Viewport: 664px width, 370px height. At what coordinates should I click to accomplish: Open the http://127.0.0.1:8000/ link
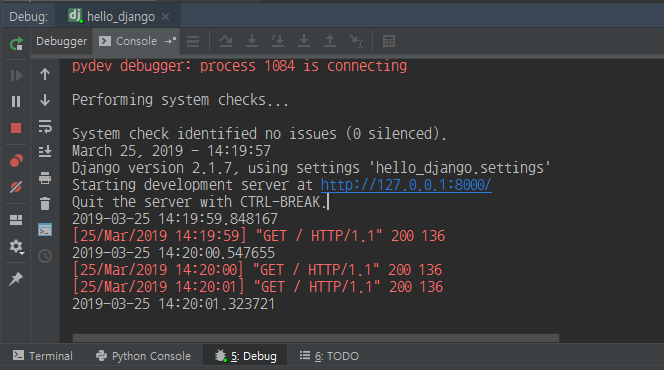coord(406,185)
